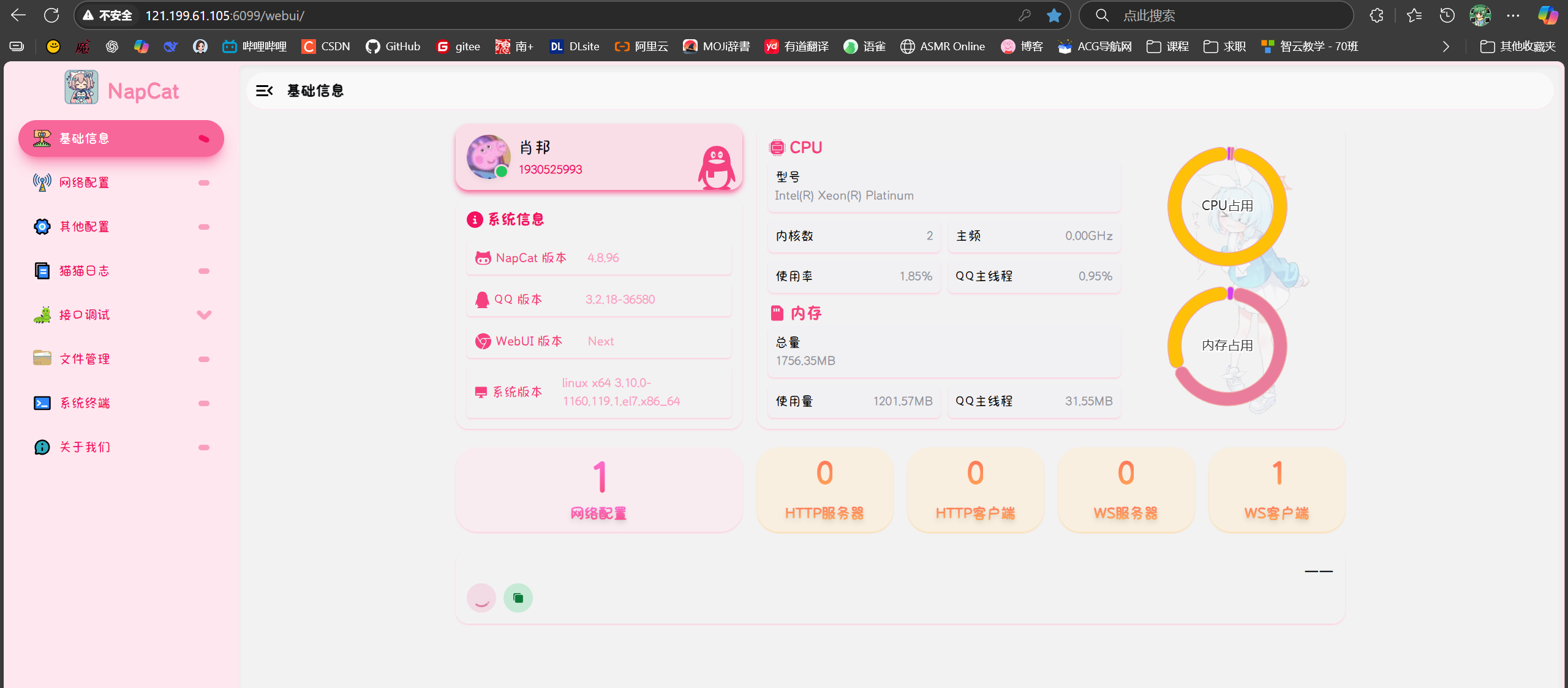Expand more bookmarks with the arrow chevron
Viewport: 1568px width, 688px height.
pos(1445,46)
